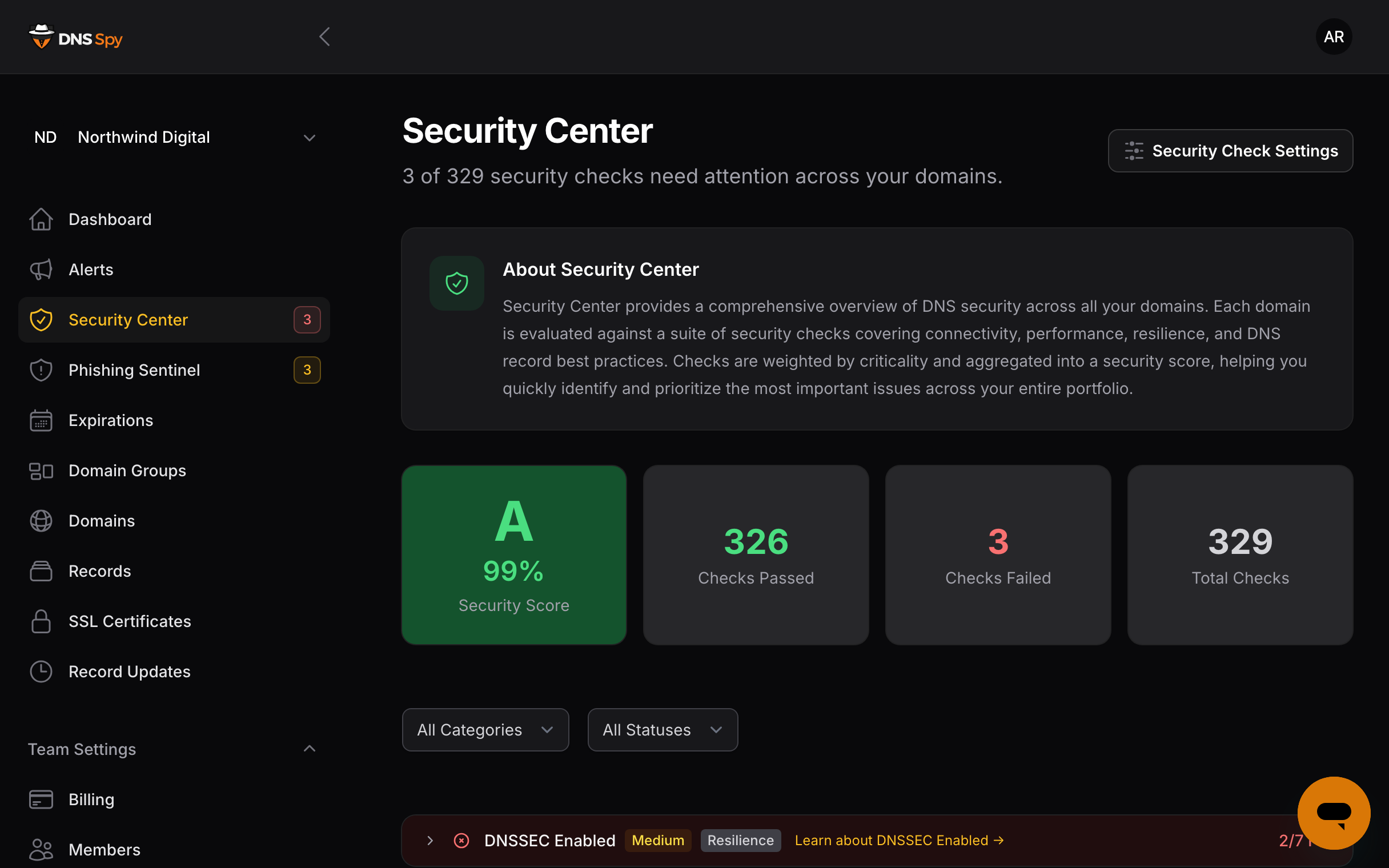Click the Expirations calendar icon
The image size is (1389, 868).
click(41, 420)
